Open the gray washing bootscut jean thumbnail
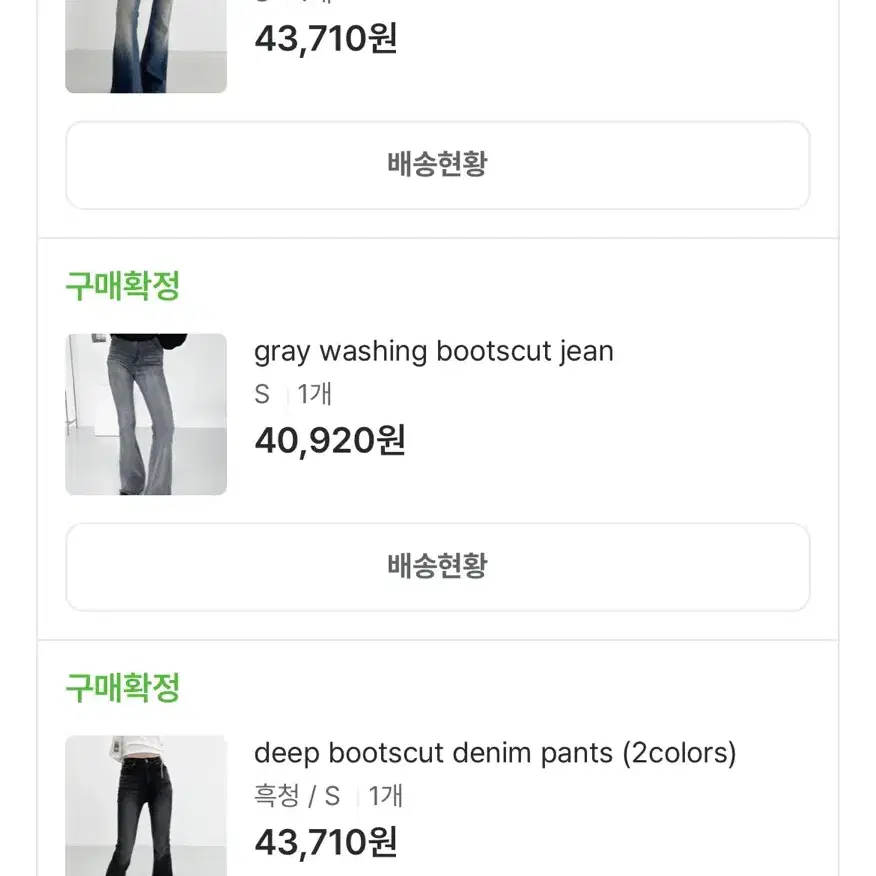Viewport: 876px width, 876px height. pyautogui.click(x=145, y=412)
